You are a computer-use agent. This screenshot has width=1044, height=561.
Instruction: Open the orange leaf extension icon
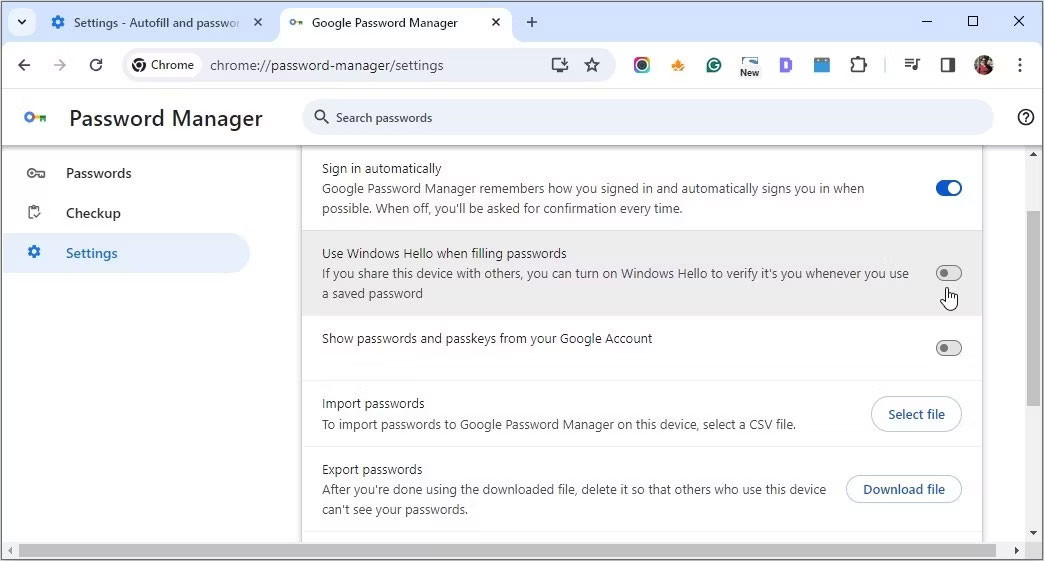678,65
